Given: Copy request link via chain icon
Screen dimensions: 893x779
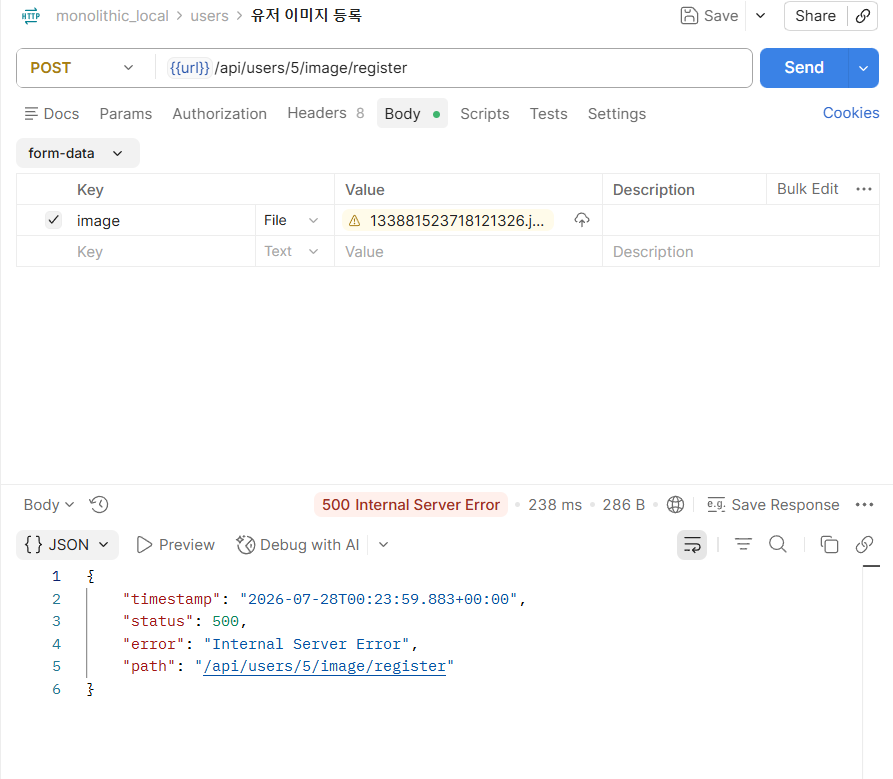Looking at the screenshot, I should [863, 16].
